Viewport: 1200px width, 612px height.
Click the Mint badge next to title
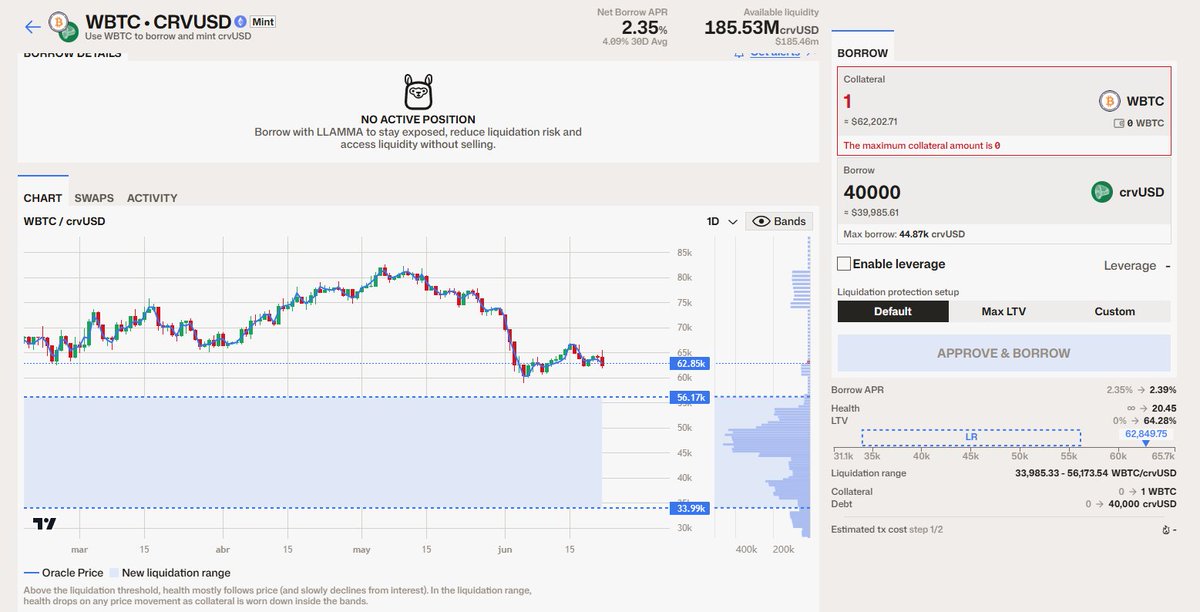click(x=263, y=21)
